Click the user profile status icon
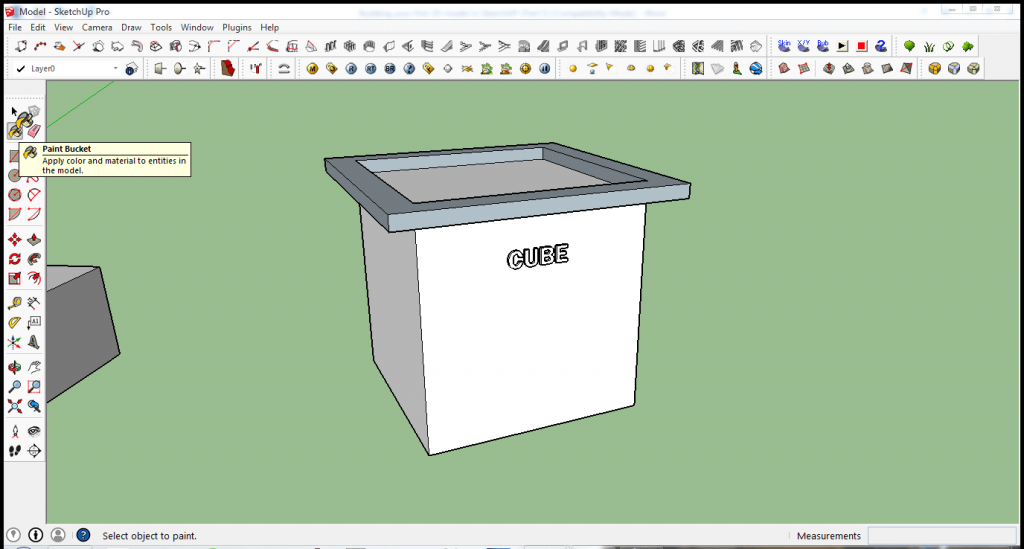 coord(57,535)
